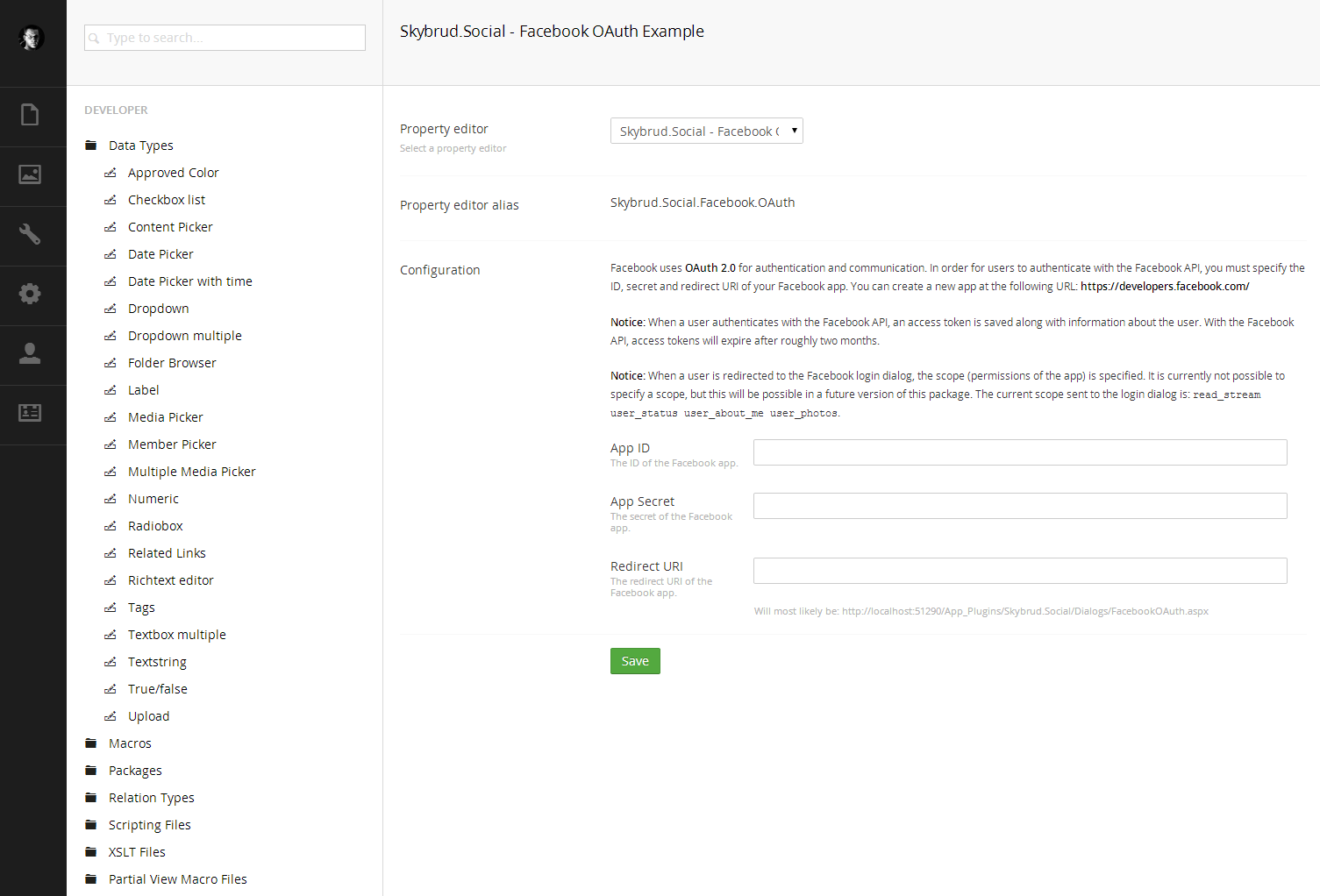
Task: Click icon beside Numeric data type
Action: click(111, 499)
